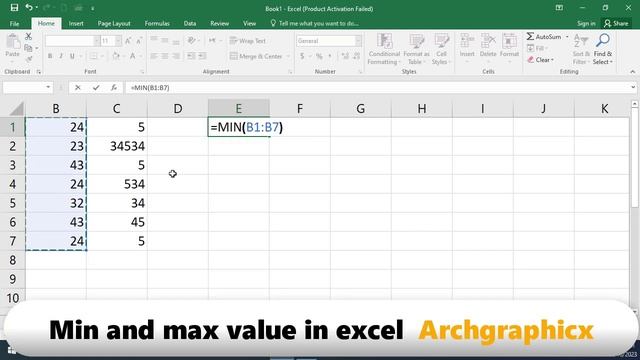Open Format as Table gallery
The image size is (640, 360).
pyautogui.click(x=416, y=49)
